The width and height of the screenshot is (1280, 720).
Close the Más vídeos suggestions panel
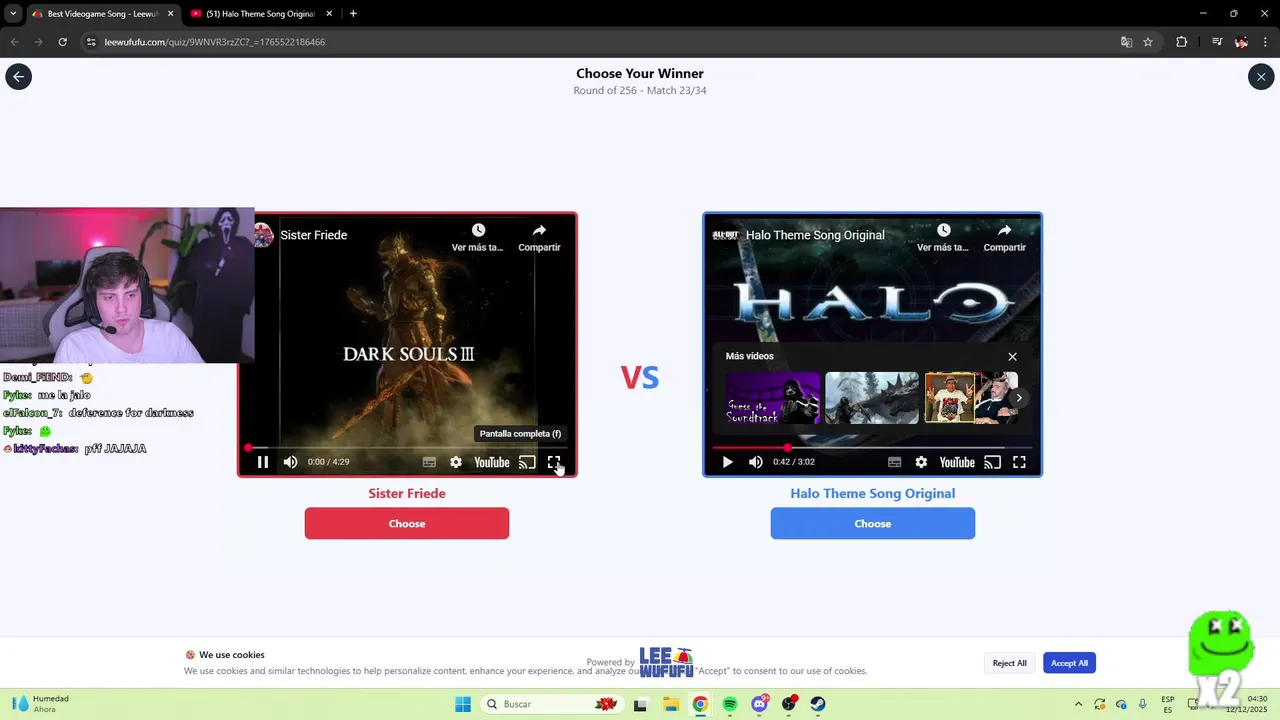pyautogui.click(x=1012, y=357)
